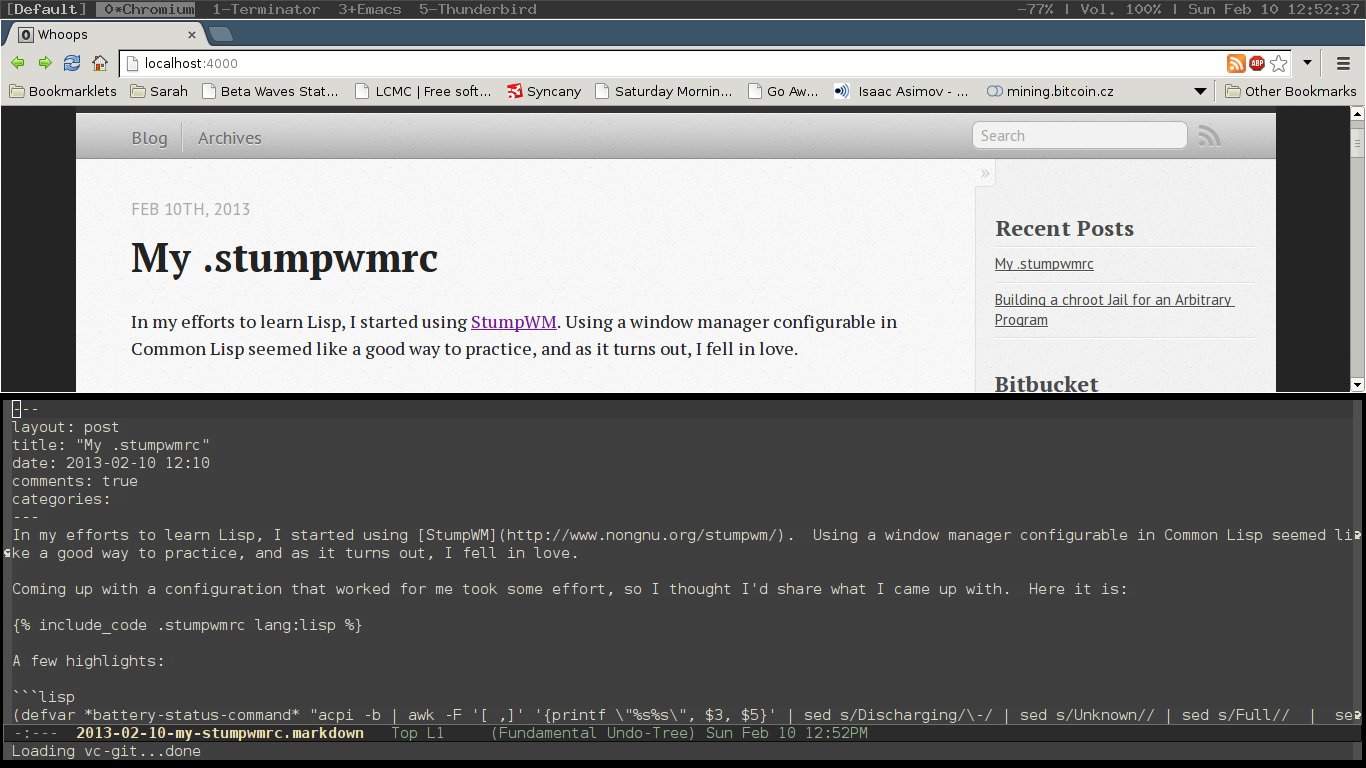This screenshot has width=1366, height=768.
Task: Click the RSS feed icon in the address bar
Action: click(x=1236, y=63)
